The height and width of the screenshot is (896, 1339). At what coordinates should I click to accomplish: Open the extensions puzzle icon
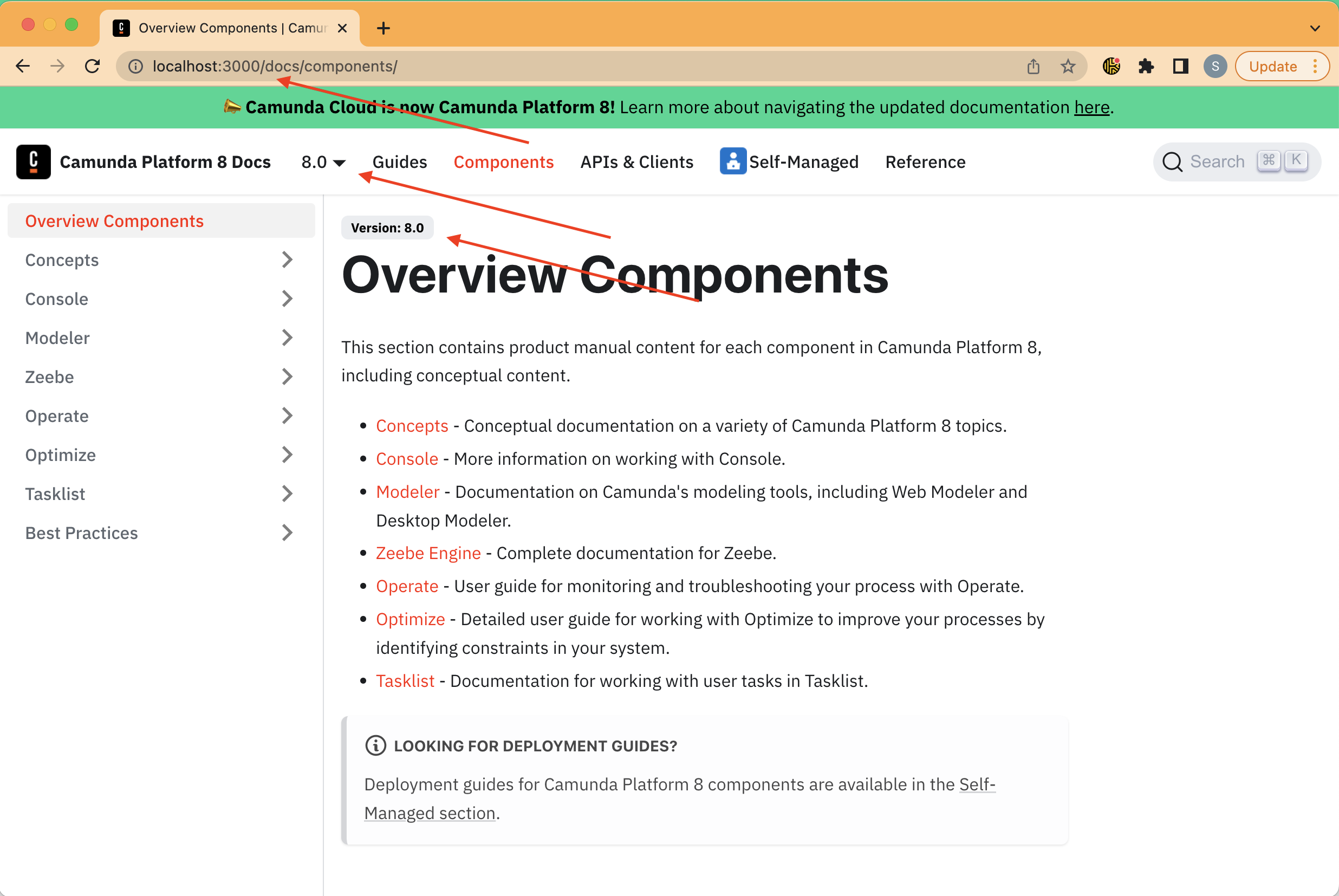coord(1146,66)
